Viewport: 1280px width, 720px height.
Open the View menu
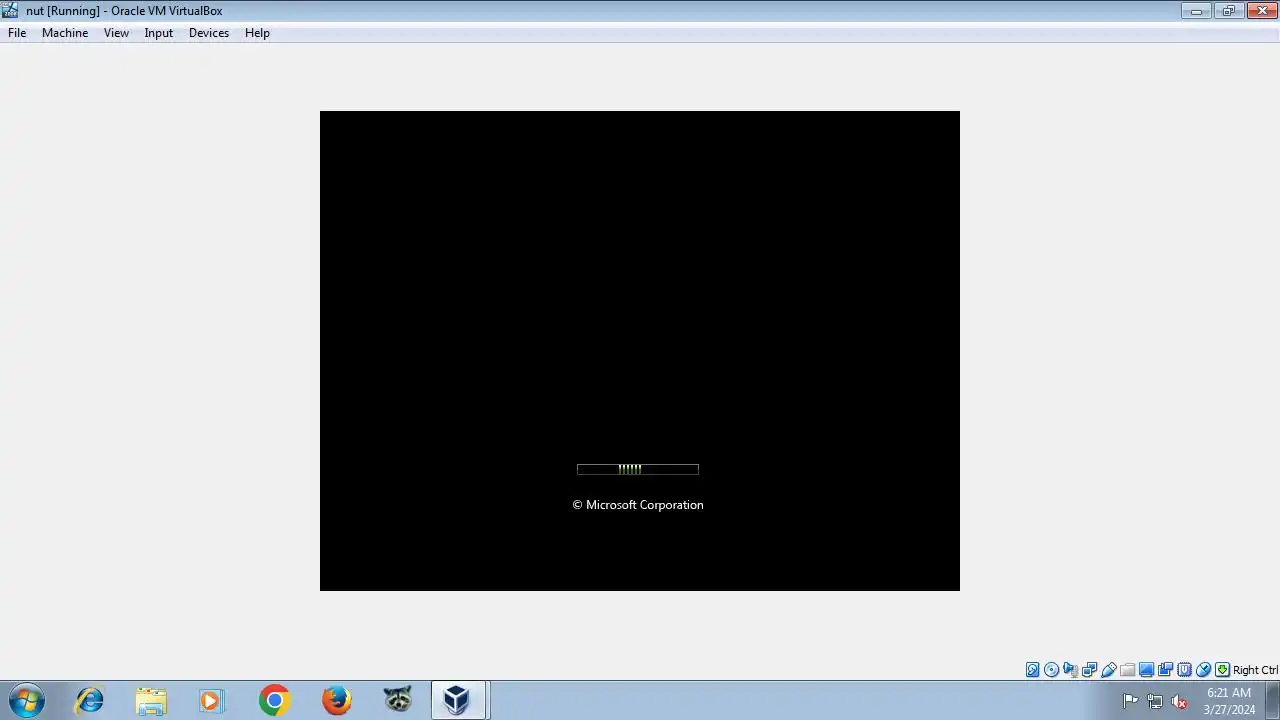(116, 33)
